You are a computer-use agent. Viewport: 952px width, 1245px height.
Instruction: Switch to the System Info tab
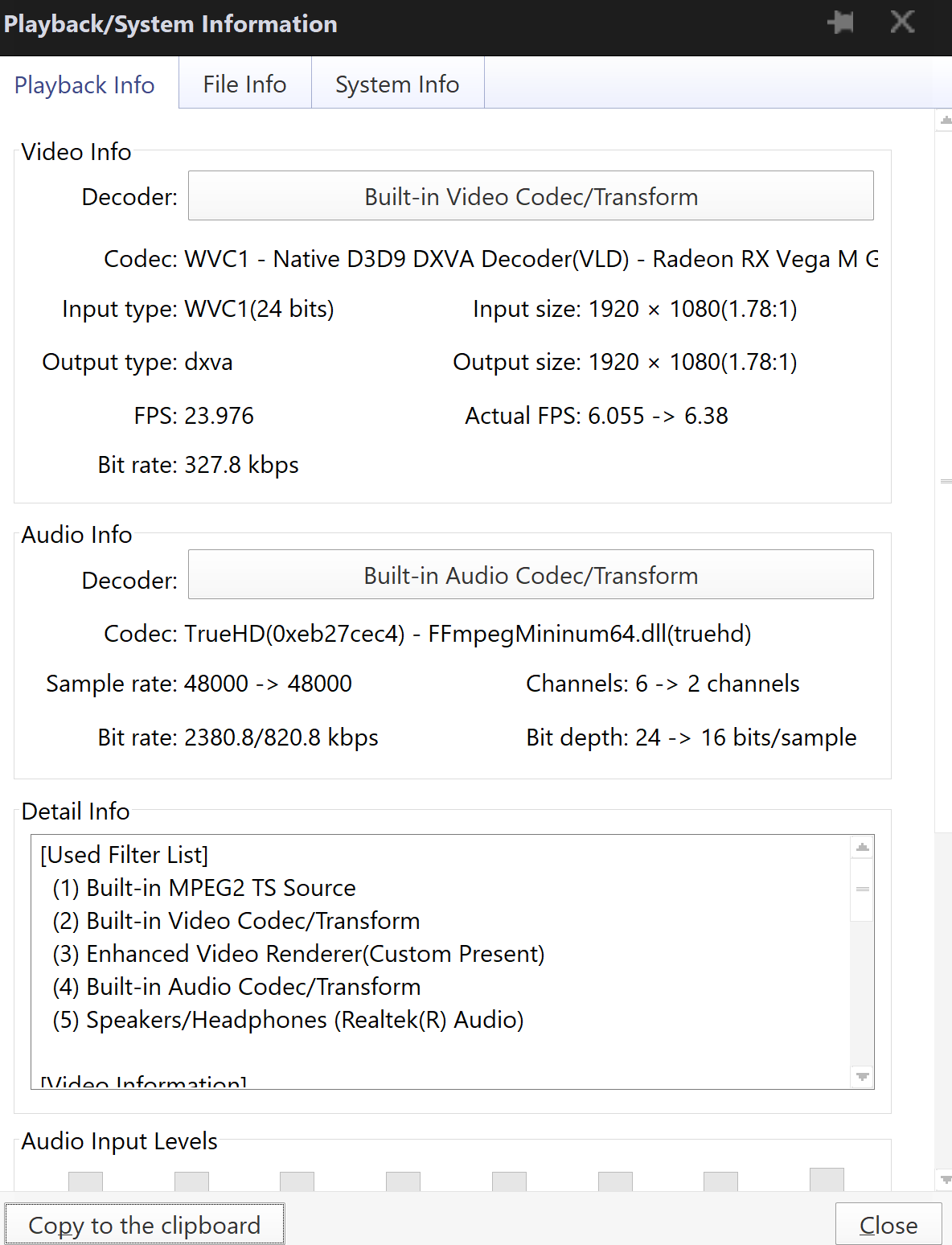(x=397, y=84)
